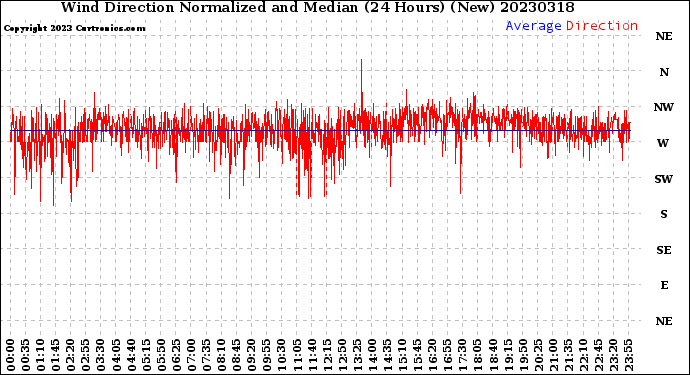Click the 09:20 time label
Viewport: 690px width, 375px height.
tap(252, 355)
